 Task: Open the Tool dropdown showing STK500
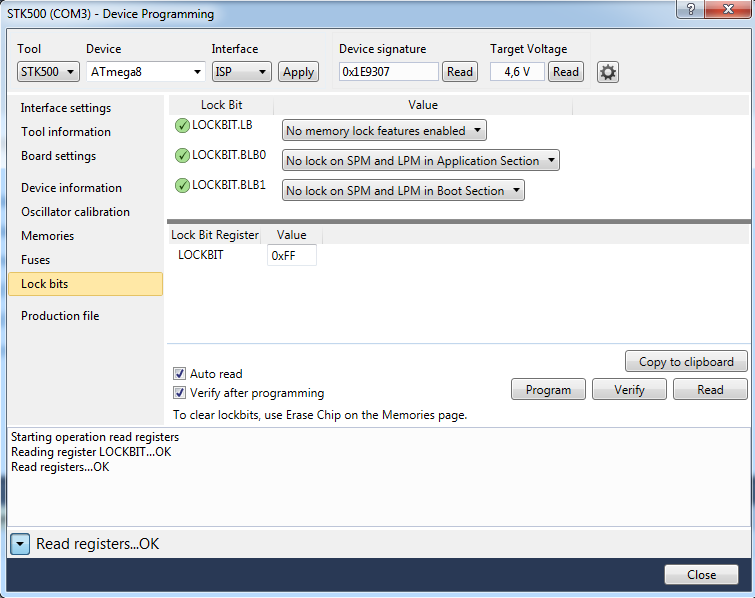[48, 72]
